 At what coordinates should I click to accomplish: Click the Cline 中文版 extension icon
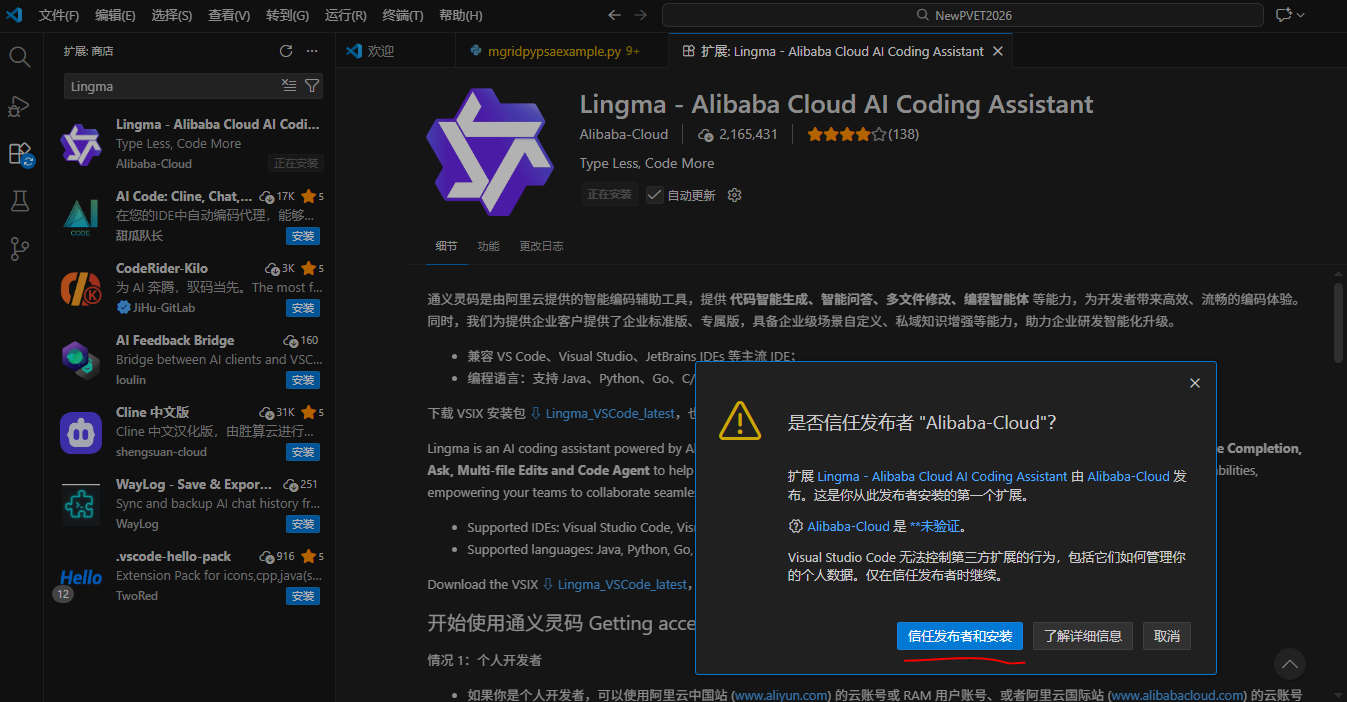81,432
